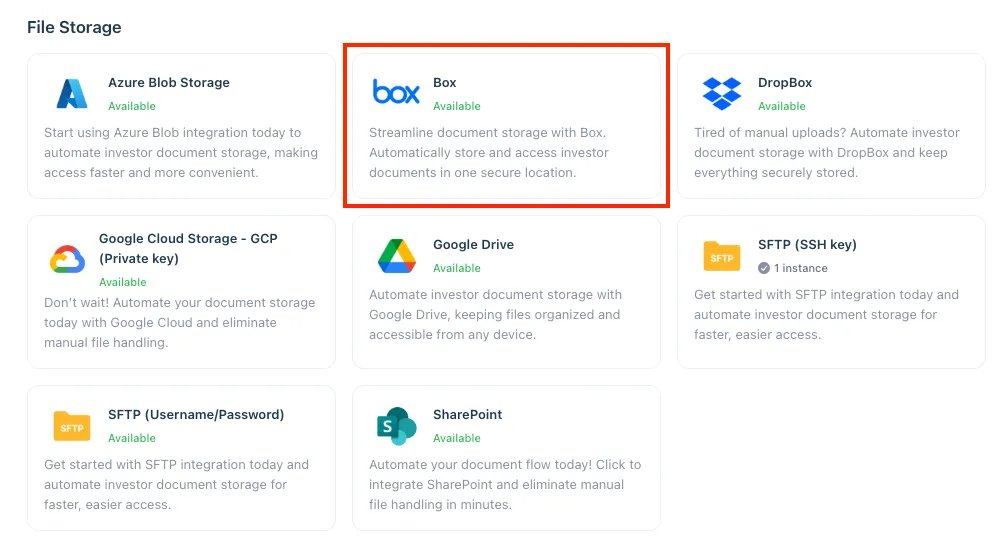The width and height of the screenshot is (1008, 549).
Task: Click SFTP (Username/Password) card description text
Action: 176,484
